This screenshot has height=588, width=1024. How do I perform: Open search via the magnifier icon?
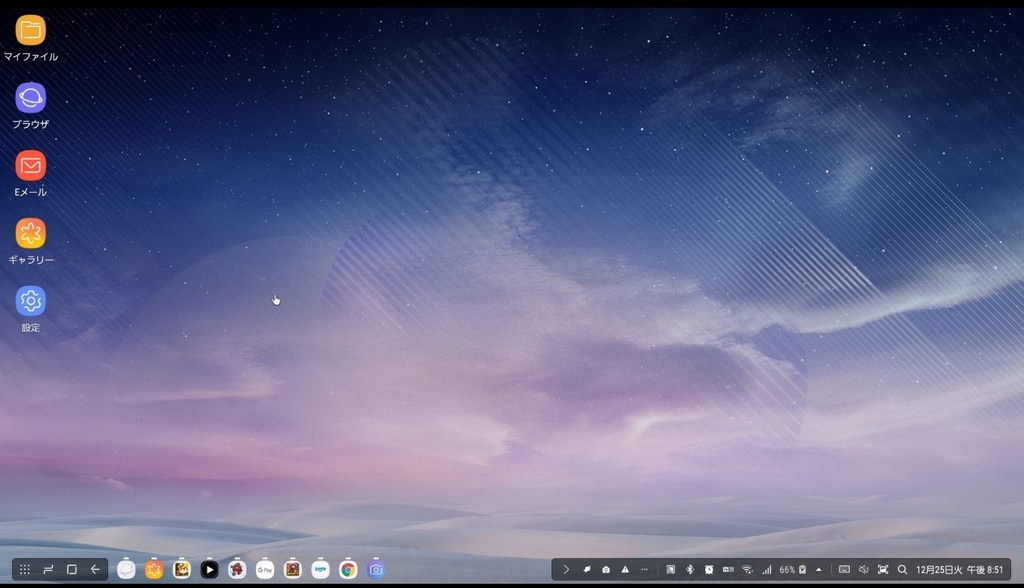pyautogui.click(x=903, y=569)
